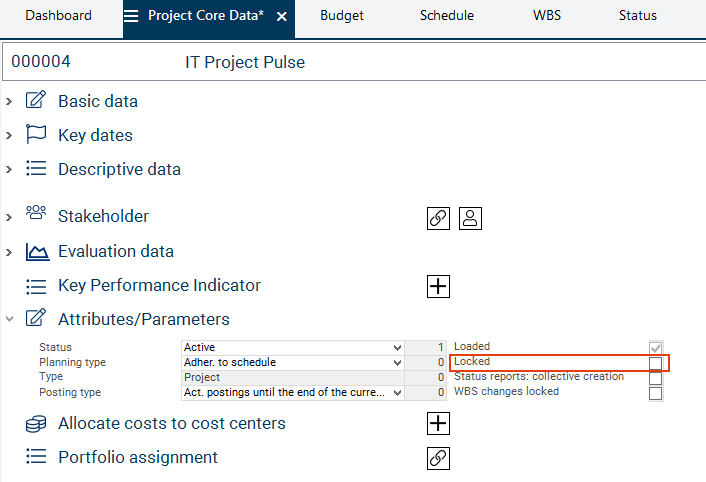Open the Schedule tab
The height and width of the screenshot is (482, 706).
coord(447,16)
